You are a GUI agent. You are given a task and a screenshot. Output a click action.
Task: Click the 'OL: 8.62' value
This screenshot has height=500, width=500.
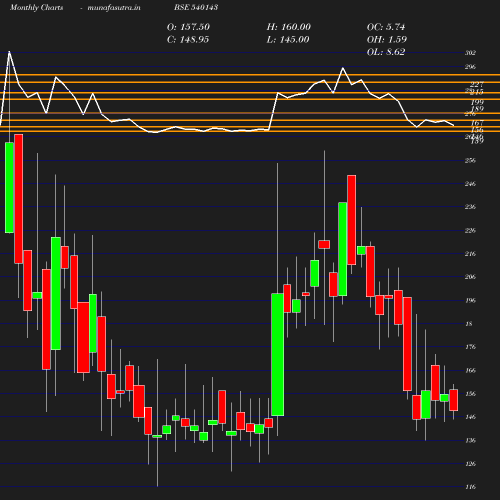(x=386, y=52)
